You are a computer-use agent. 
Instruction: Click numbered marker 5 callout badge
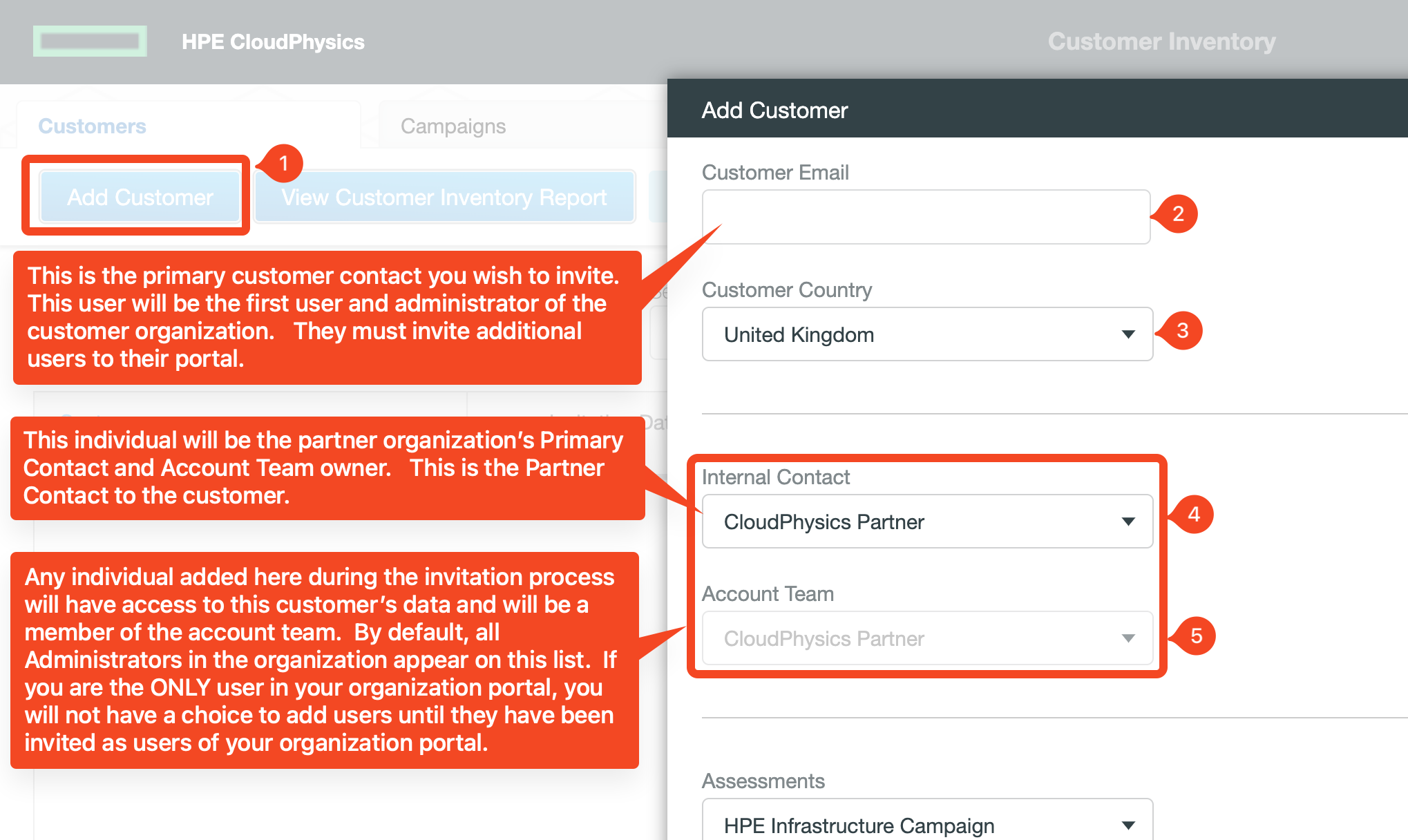(x=1196, y=636)
